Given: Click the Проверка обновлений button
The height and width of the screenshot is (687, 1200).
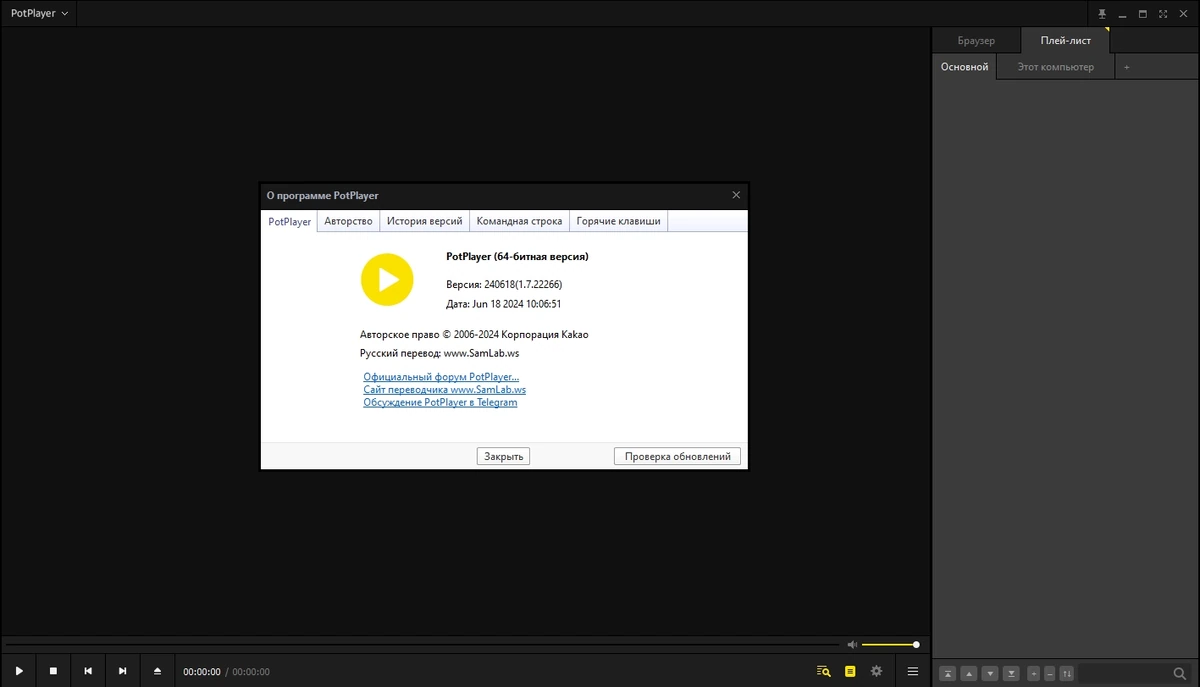Looking at the screenshot, I should click(x=678, y=456).
